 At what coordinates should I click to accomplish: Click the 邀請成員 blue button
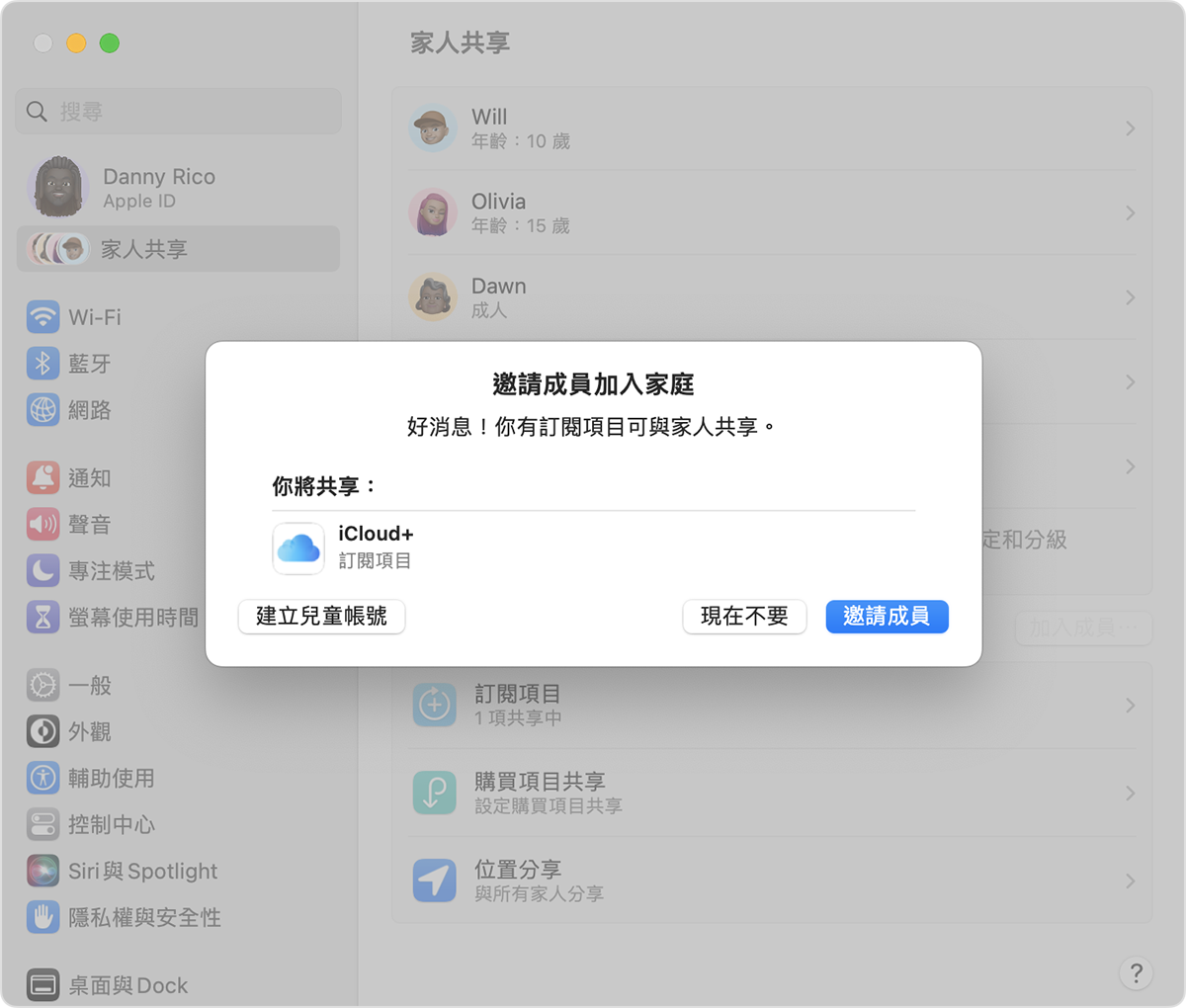[887, 617]
